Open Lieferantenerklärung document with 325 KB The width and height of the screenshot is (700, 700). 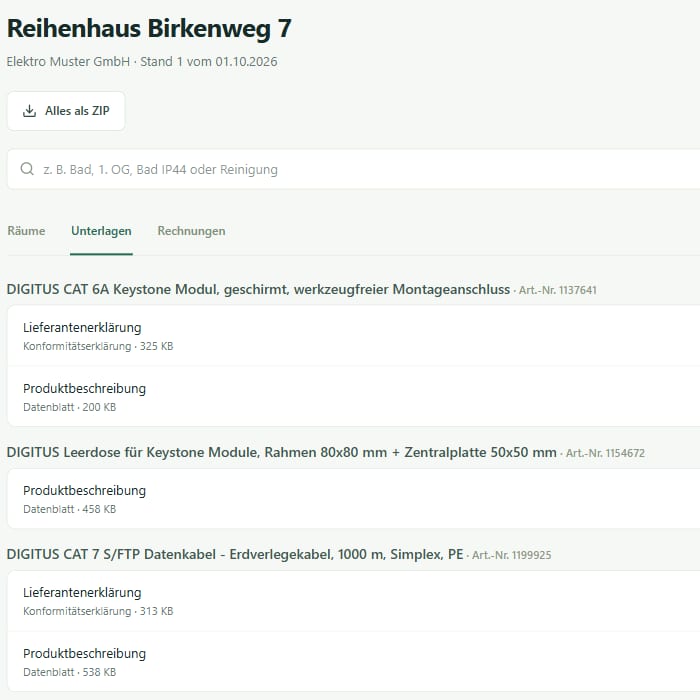pos(354,336)
